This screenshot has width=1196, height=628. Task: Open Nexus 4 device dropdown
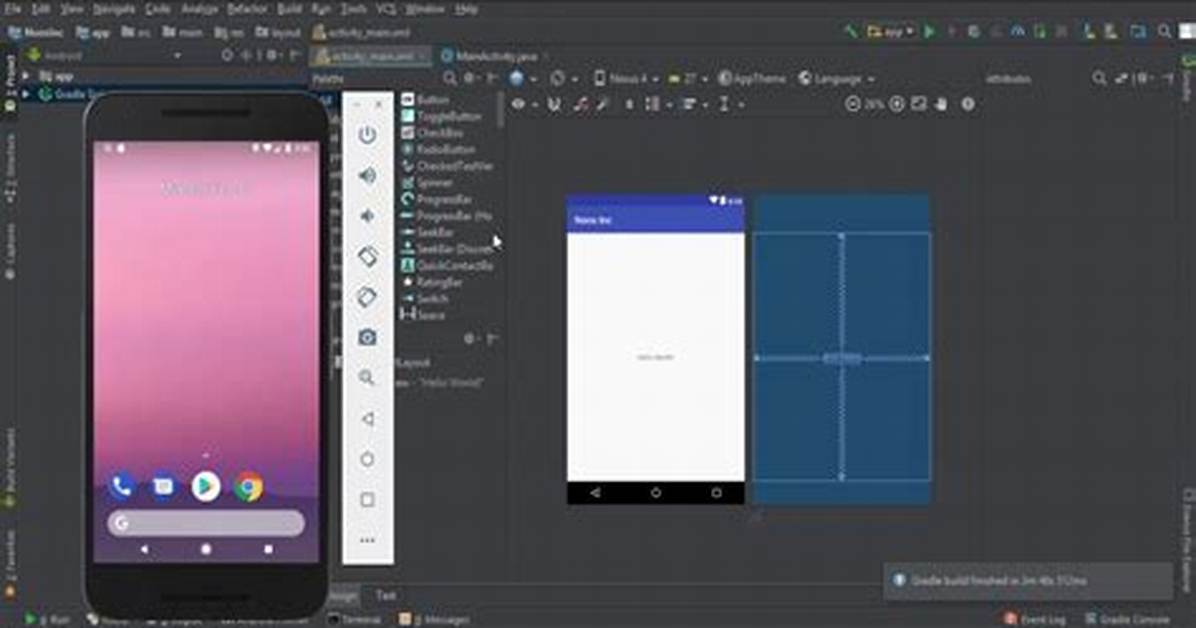pos(626,79)
